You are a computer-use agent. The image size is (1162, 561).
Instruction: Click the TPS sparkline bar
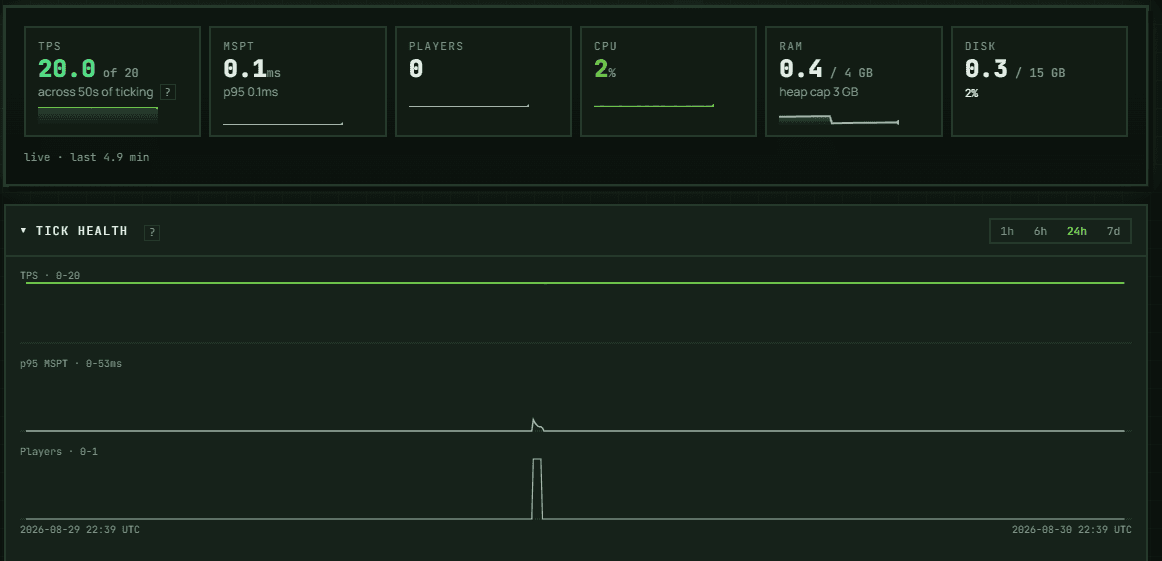(x=98, y=114)
